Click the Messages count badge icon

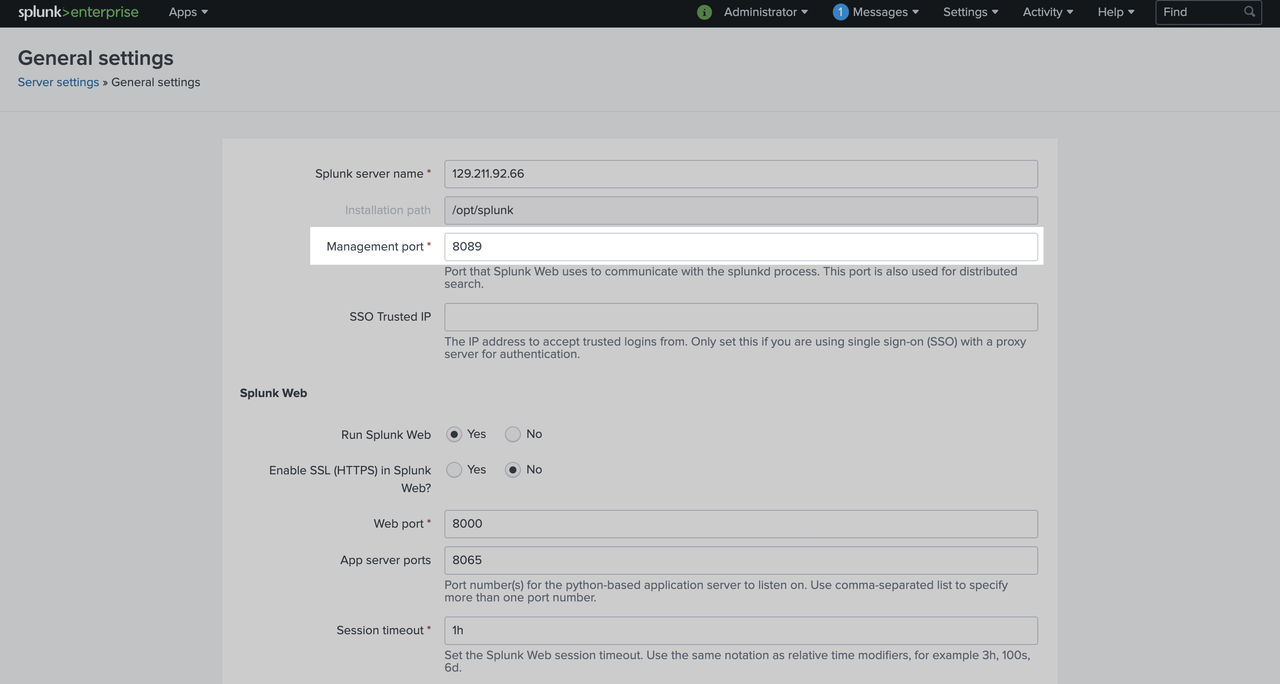pos(838,12)
